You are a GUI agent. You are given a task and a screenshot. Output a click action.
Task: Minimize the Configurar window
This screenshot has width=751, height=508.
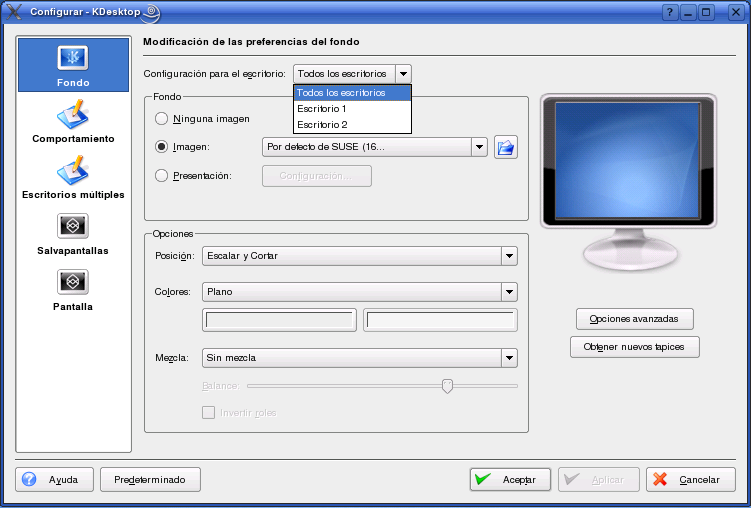click(688, 12)
